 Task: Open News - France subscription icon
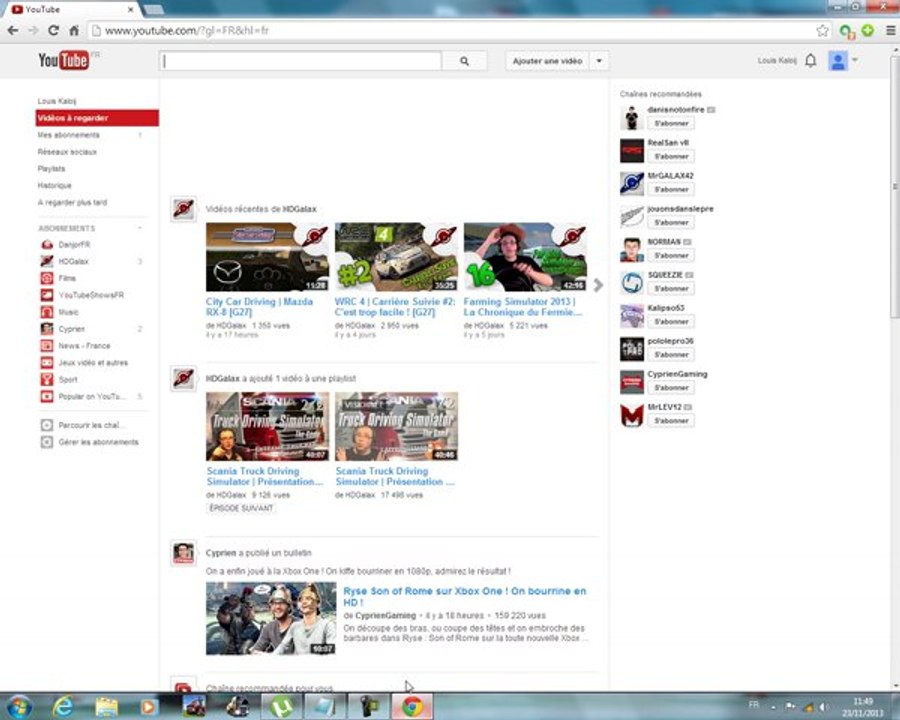(46, 346)
